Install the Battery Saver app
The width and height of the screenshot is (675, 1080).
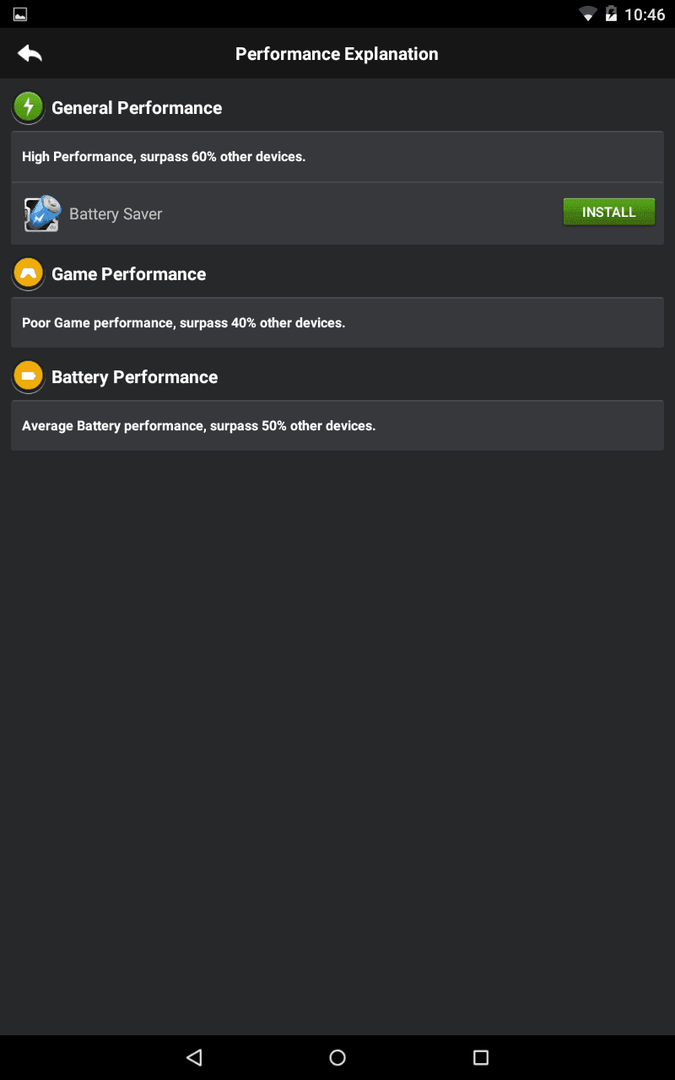(609, 212)
